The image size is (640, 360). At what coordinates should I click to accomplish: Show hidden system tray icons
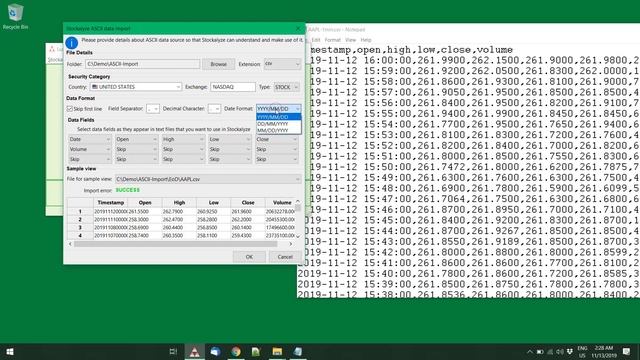coord(529,351)
